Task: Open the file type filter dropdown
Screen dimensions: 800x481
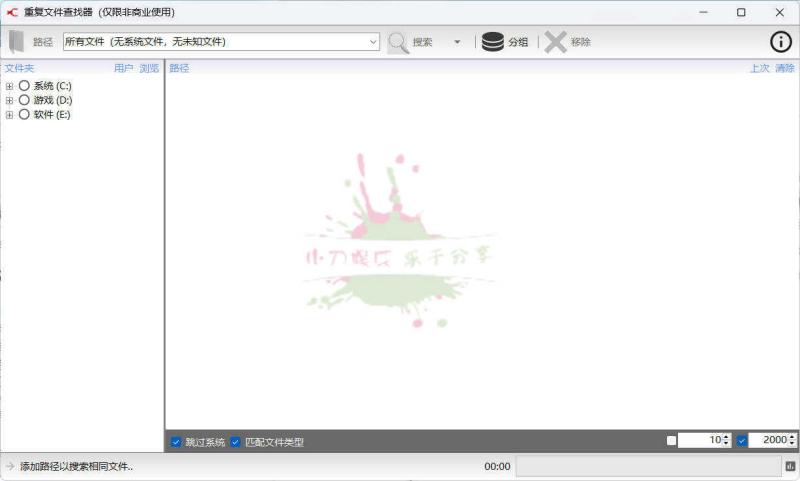Action: 373,42
